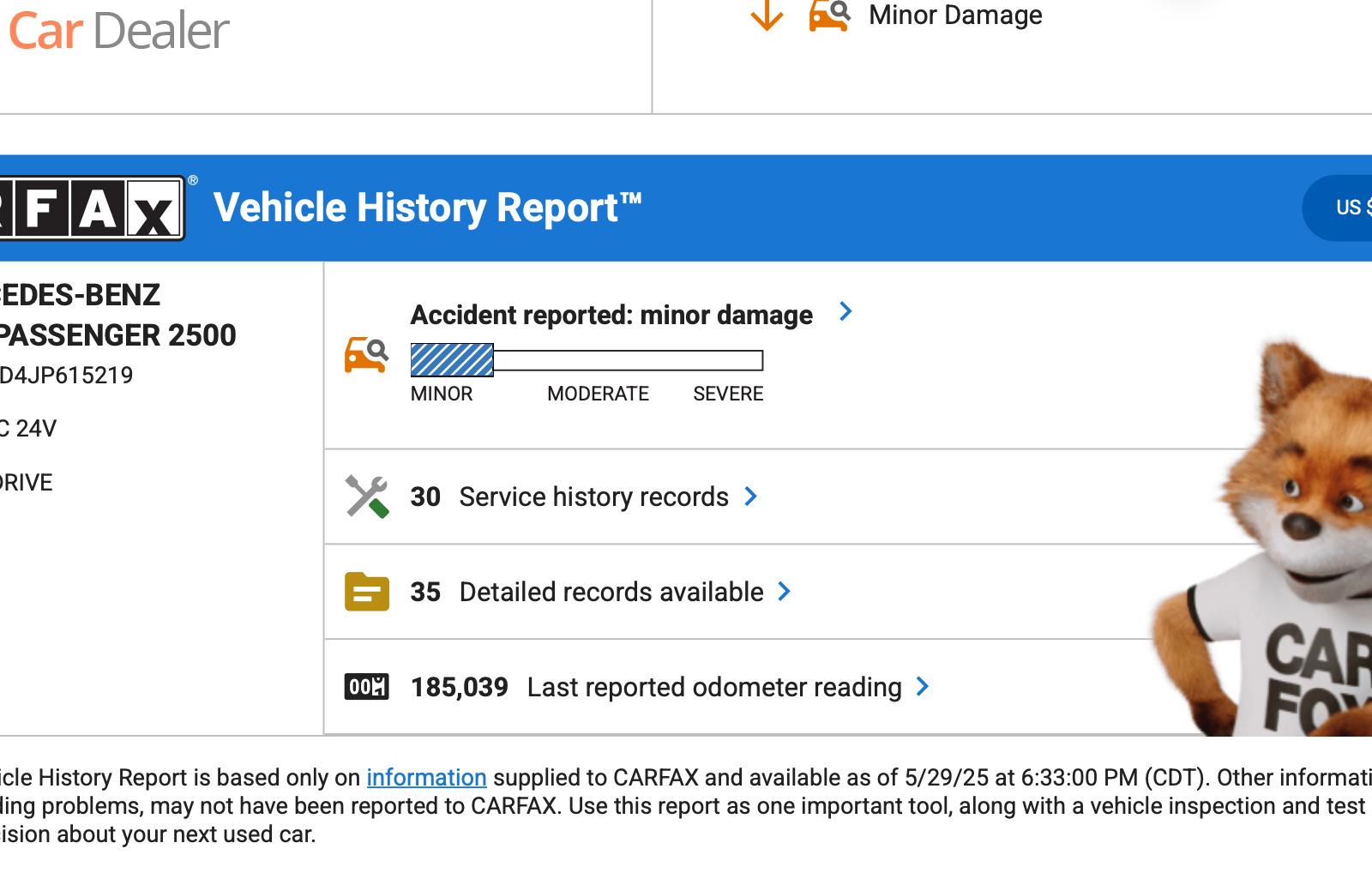Click the 'Minor Damage' label at top
Screen dimensions: 1372x885
tap(955, 15)
